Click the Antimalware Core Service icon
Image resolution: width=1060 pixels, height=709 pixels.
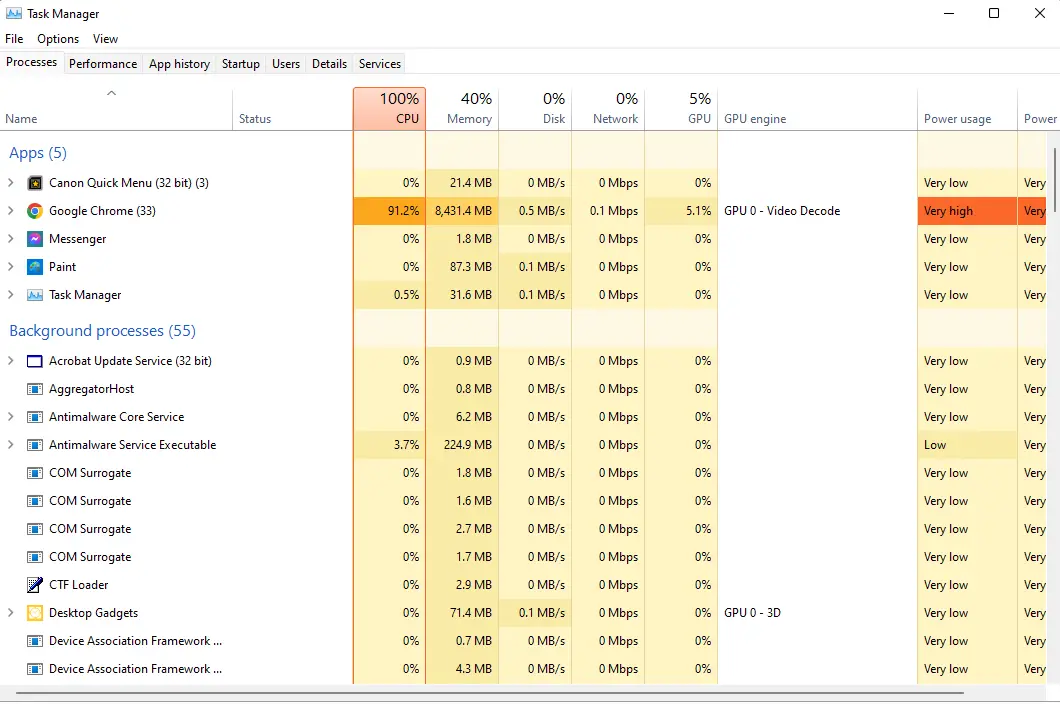(34, 417)
